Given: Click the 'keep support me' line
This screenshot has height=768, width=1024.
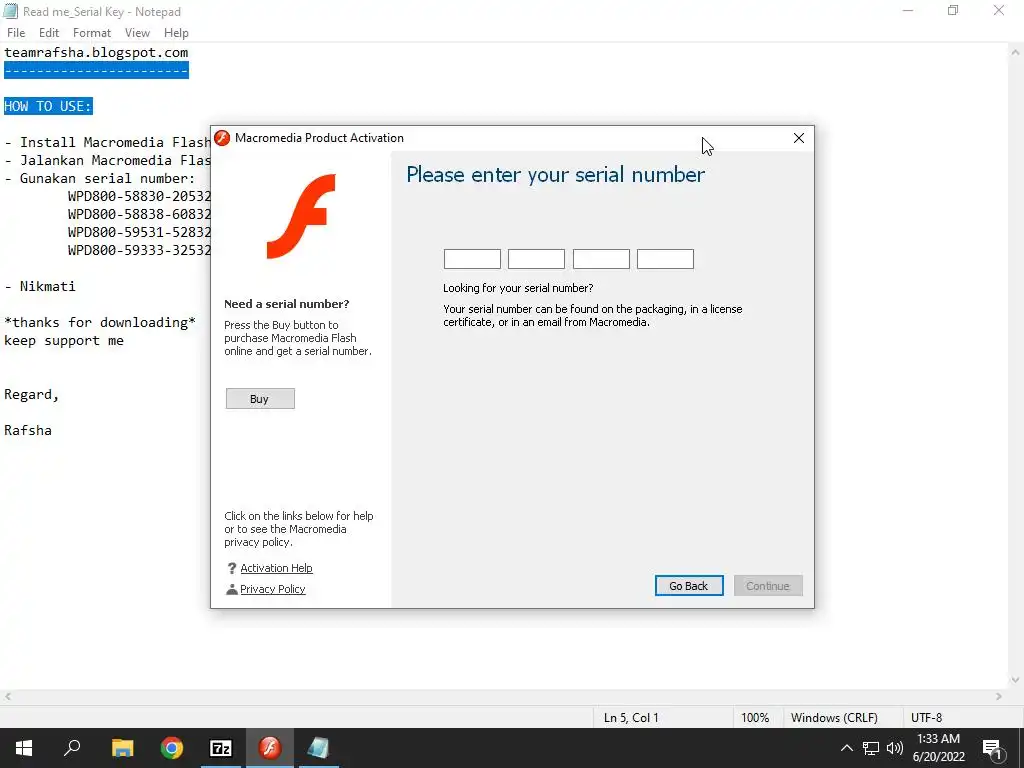Looking at the screenshot, I should coord(64,340).
